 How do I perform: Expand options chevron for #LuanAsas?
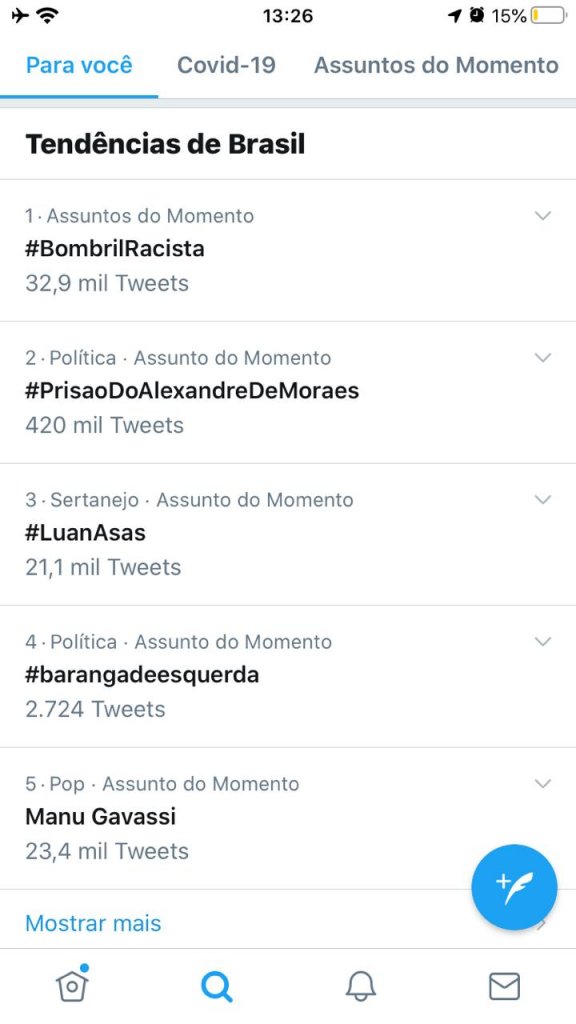543,500
